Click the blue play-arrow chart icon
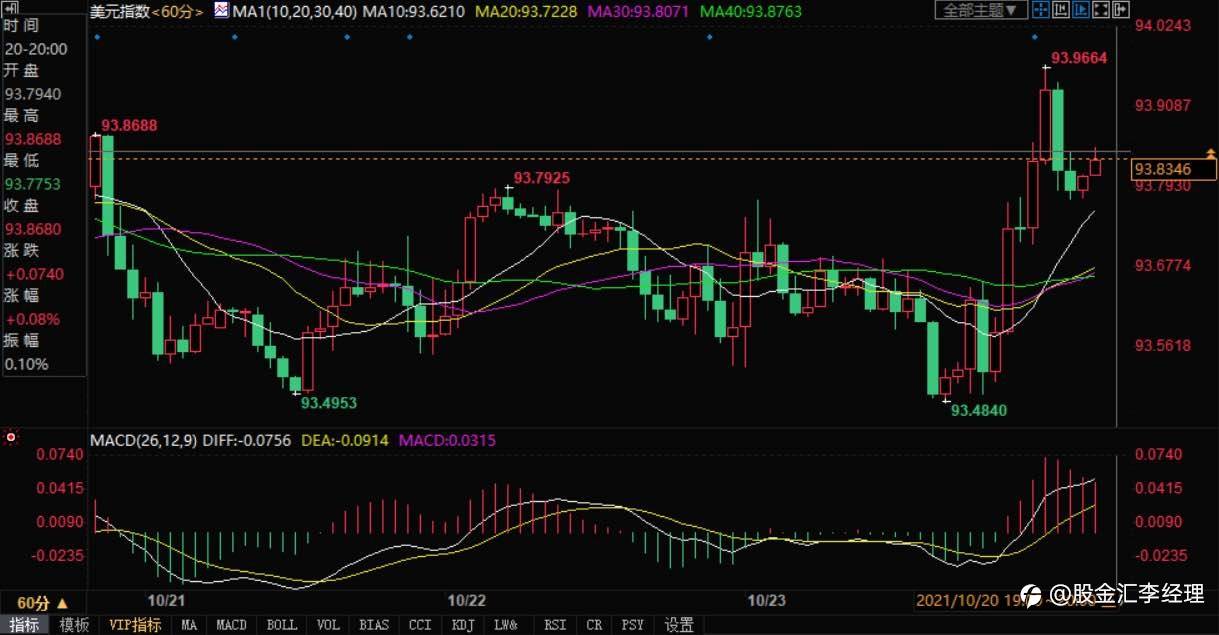This screenshot has height=635, width=1219. 1081,9
